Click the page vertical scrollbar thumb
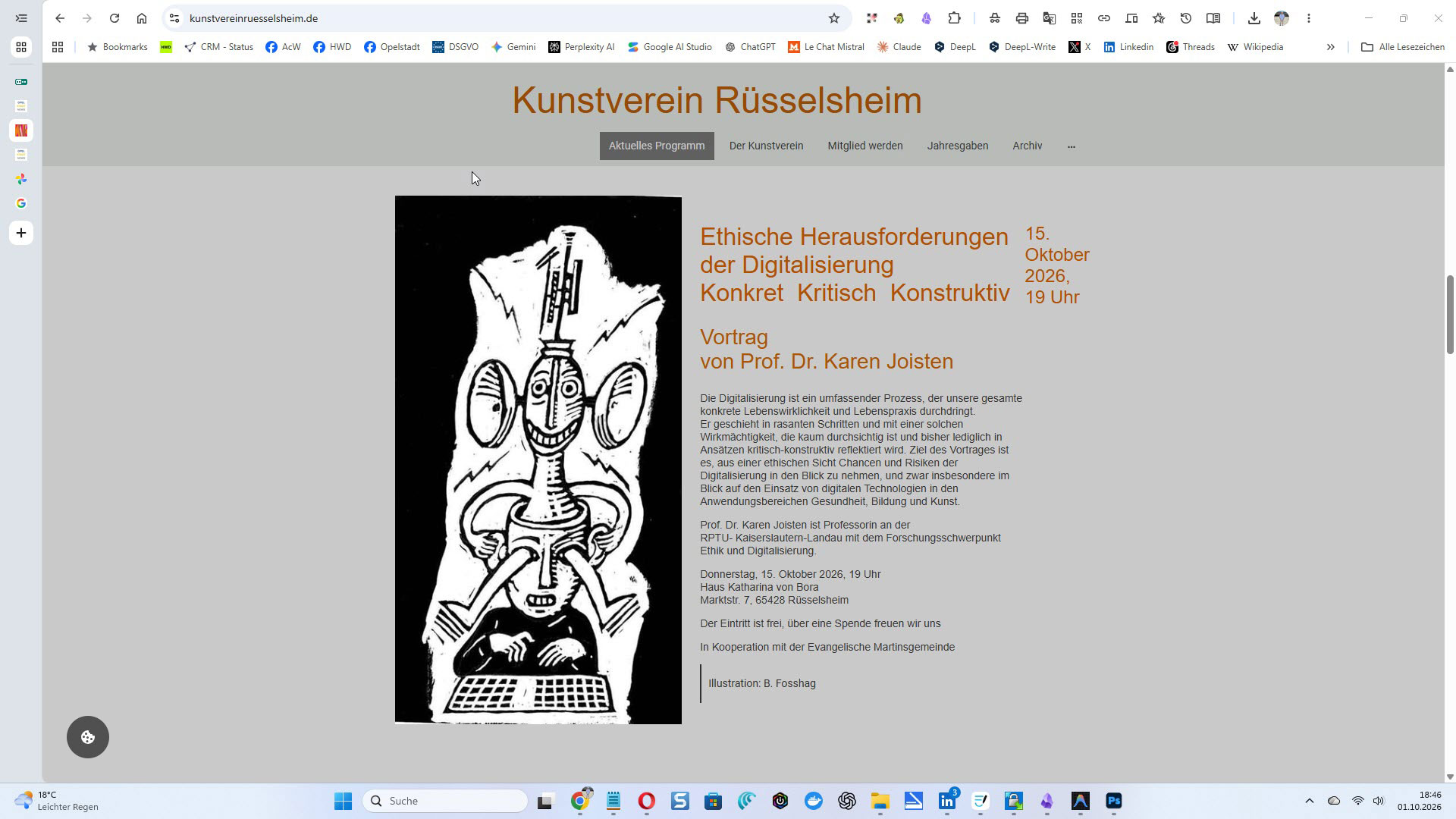This screenshot has width=1456, height=819. tap(1450, 315)
